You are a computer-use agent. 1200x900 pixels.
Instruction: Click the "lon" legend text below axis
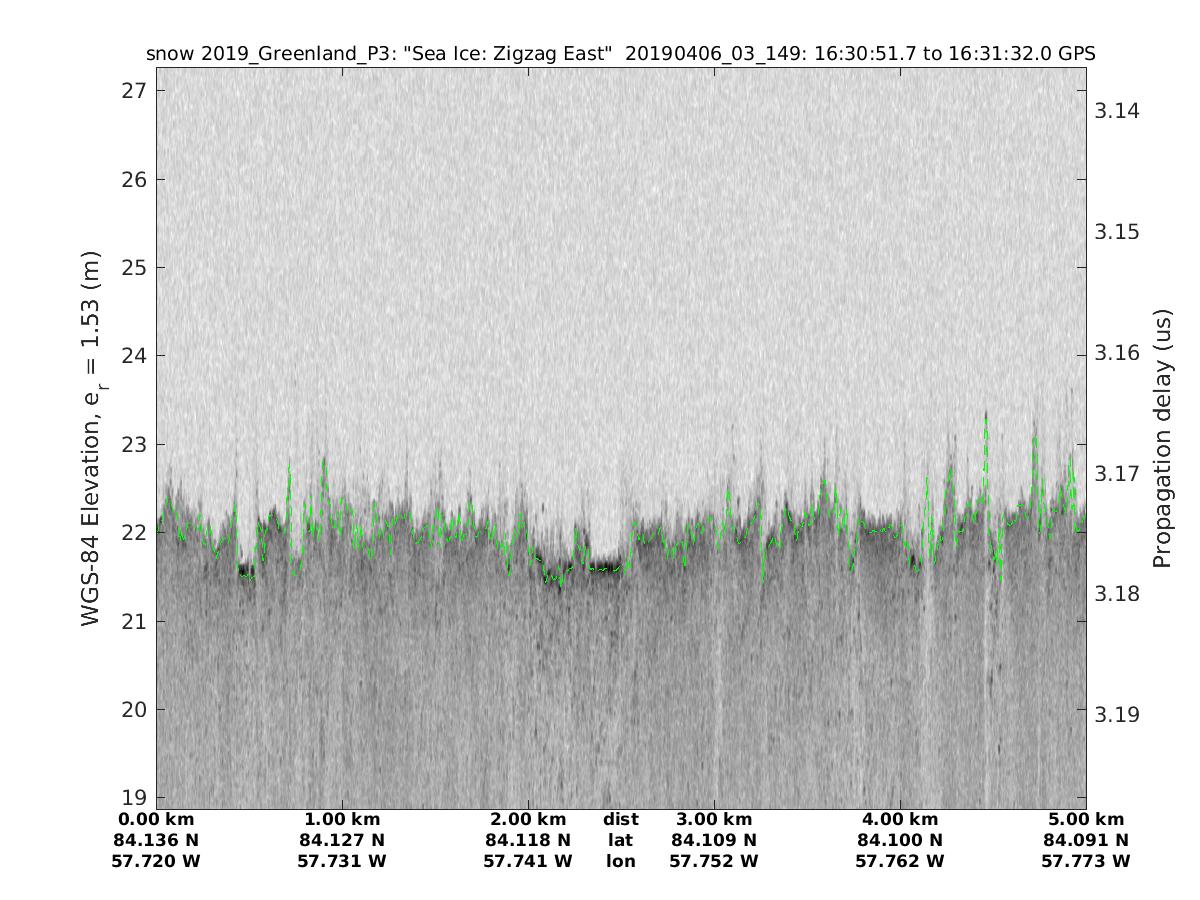620,861
